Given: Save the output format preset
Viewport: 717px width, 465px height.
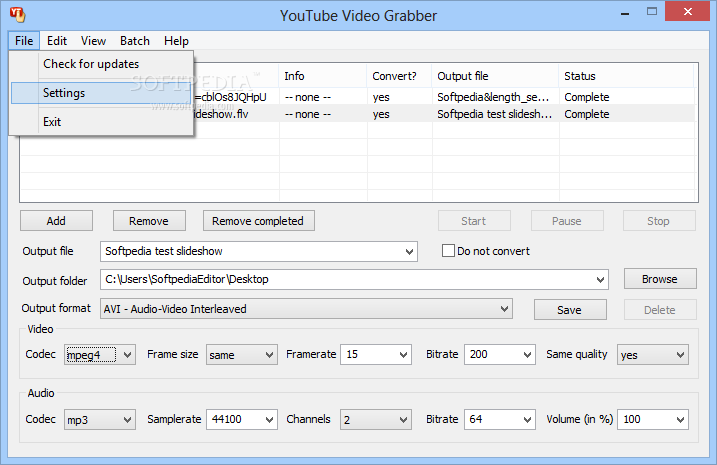Looking at the screenshot, I should pyautogui.click(x=570, y=310).
